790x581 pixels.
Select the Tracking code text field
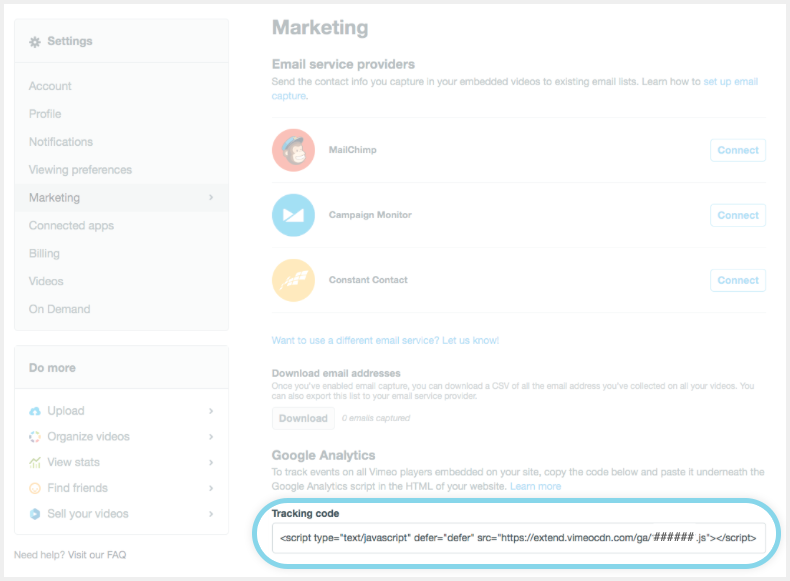pos(518,538)
